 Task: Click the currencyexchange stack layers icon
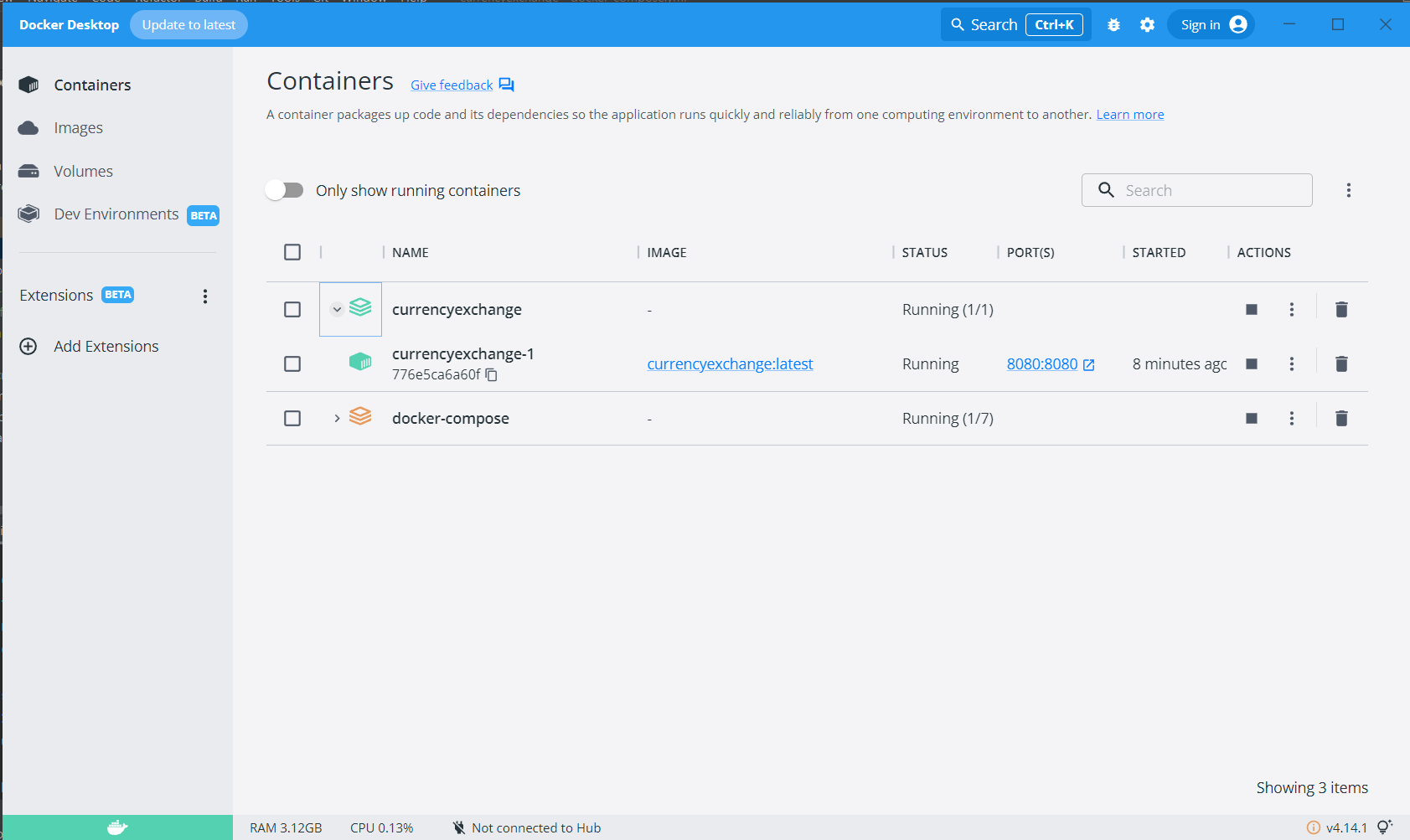coord(360,307)
